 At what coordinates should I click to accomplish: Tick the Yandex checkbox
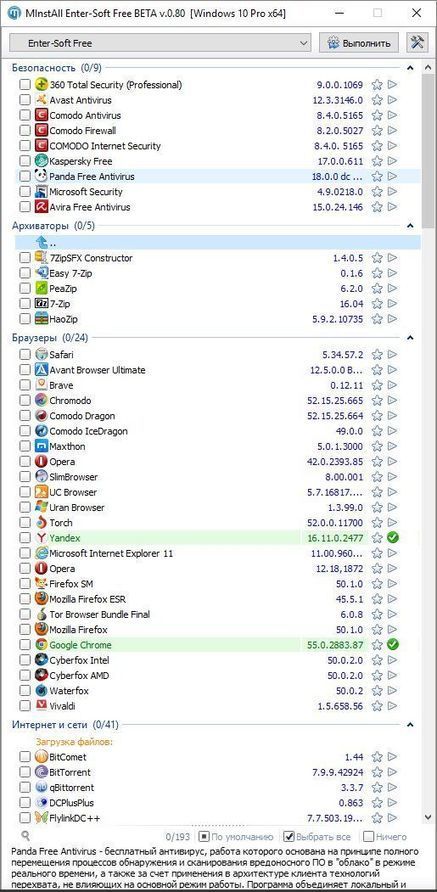pyautogui.click(x=24, y=538)
